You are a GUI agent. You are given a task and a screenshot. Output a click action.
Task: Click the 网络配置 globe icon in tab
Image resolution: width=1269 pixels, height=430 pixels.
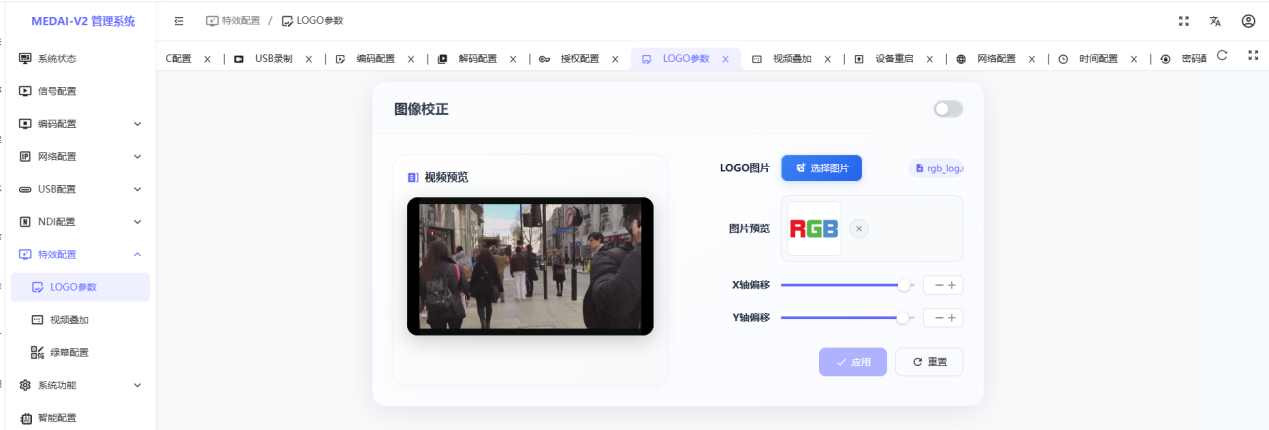(961, 59)
